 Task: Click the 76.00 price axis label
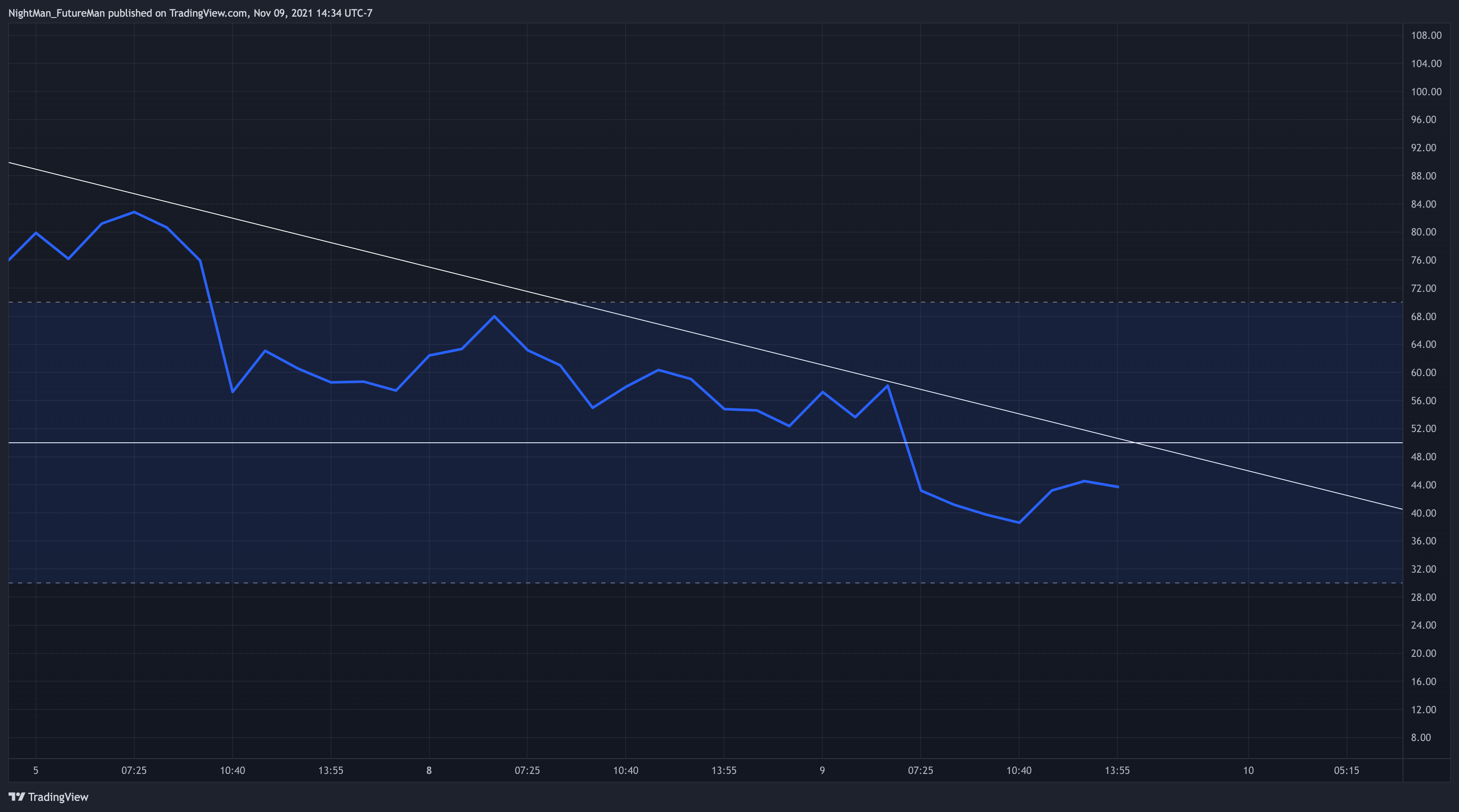click(1424, 260)
